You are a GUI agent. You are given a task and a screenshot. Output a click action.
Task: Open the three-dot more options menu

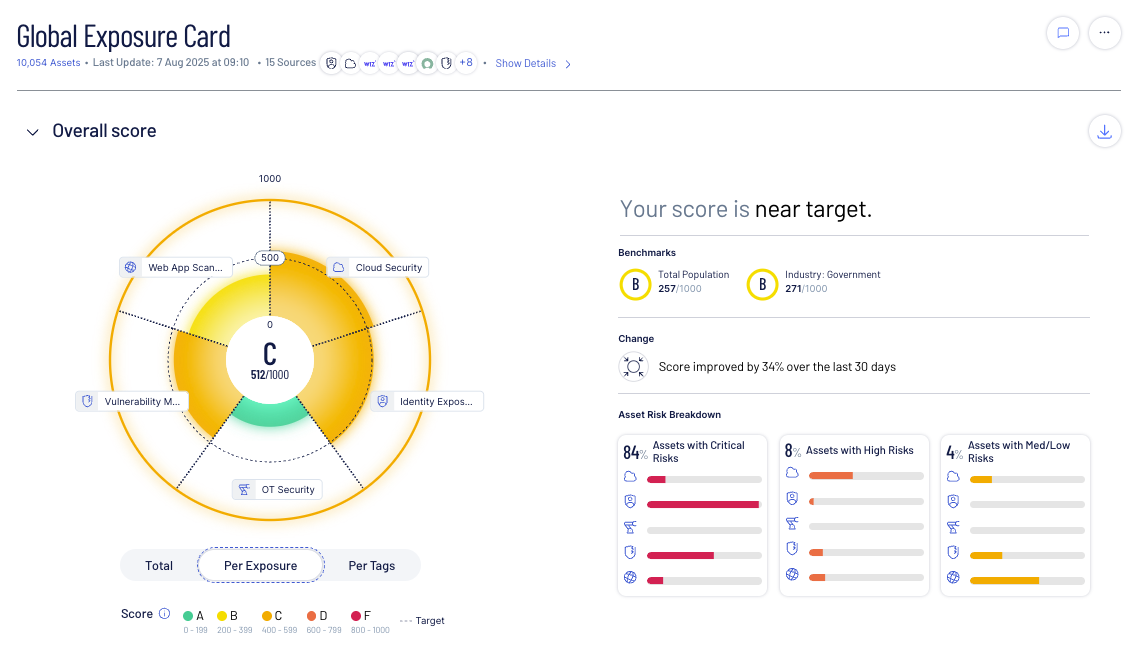click(x=1104, y=33)
